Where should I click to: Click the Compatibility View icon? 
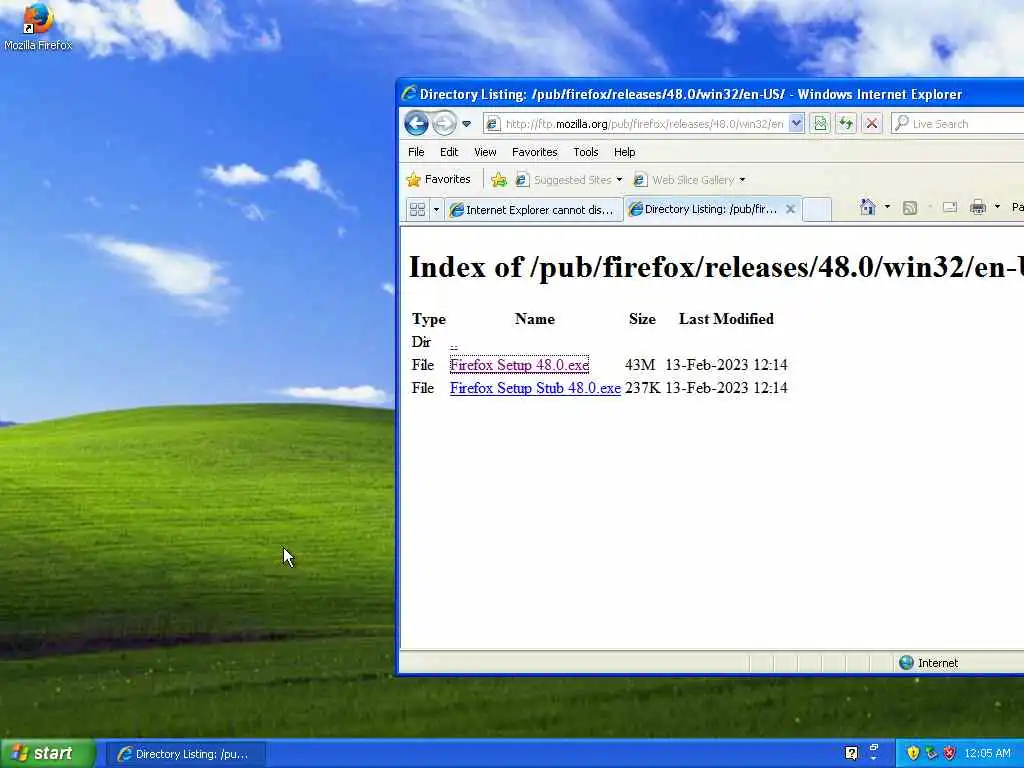[x=820, y=123]
